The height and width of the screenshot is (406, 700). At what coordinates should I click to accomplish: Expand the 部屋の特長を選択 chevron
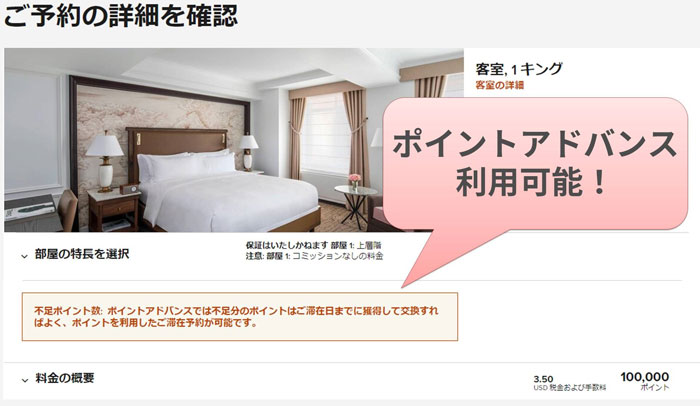pos(25,256)
